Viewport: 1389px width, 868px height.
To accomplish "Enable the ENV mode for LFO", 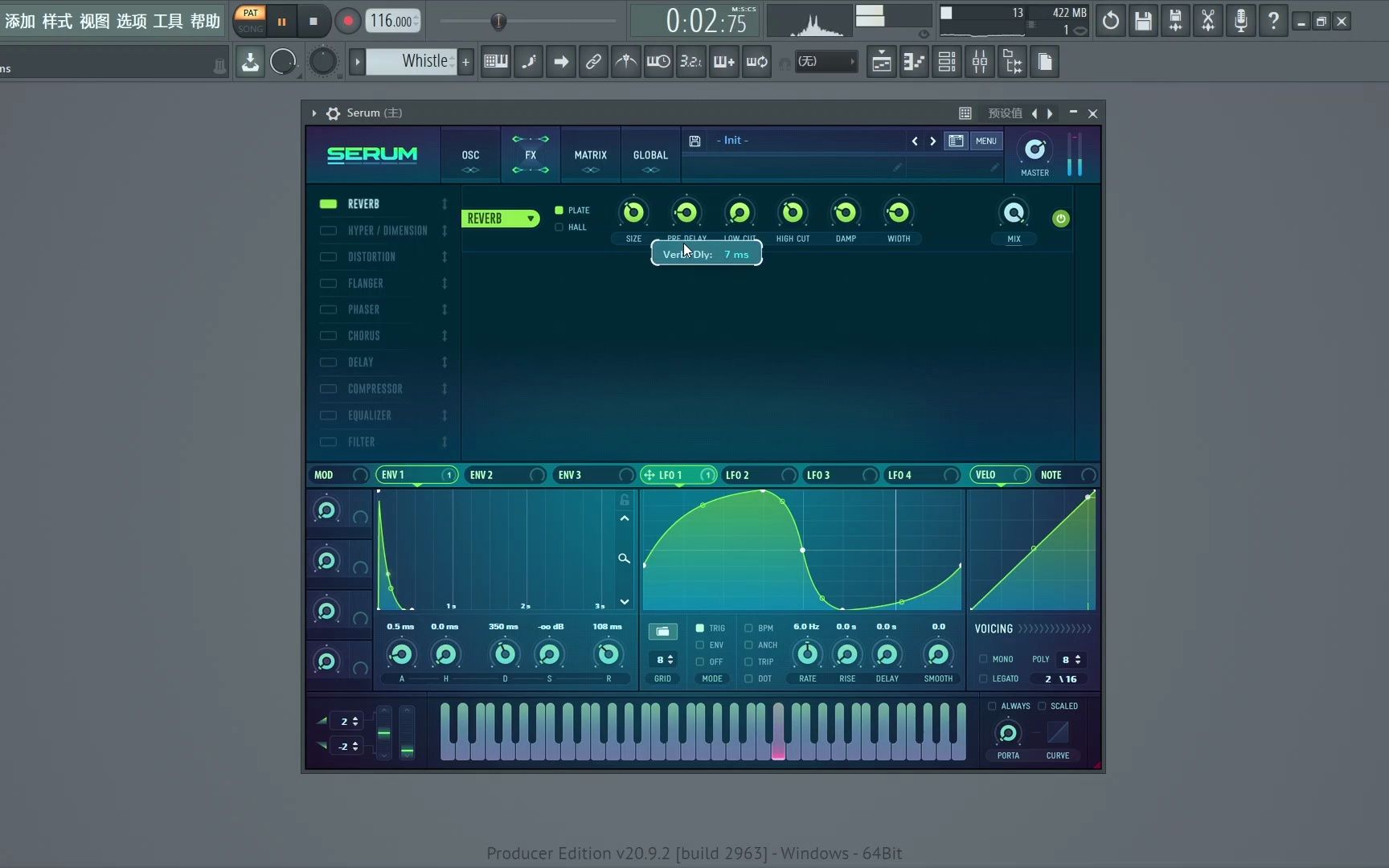I will 699,645.
